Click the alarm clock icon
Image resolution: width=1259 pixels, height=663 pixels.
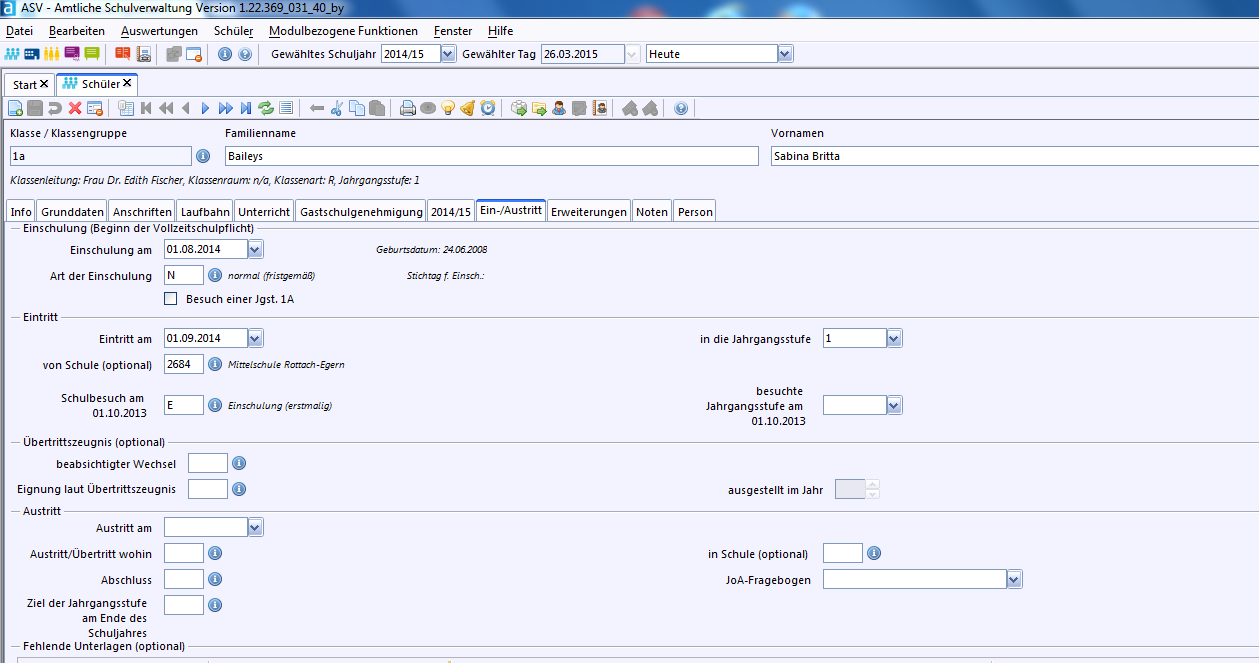(488, 108)
